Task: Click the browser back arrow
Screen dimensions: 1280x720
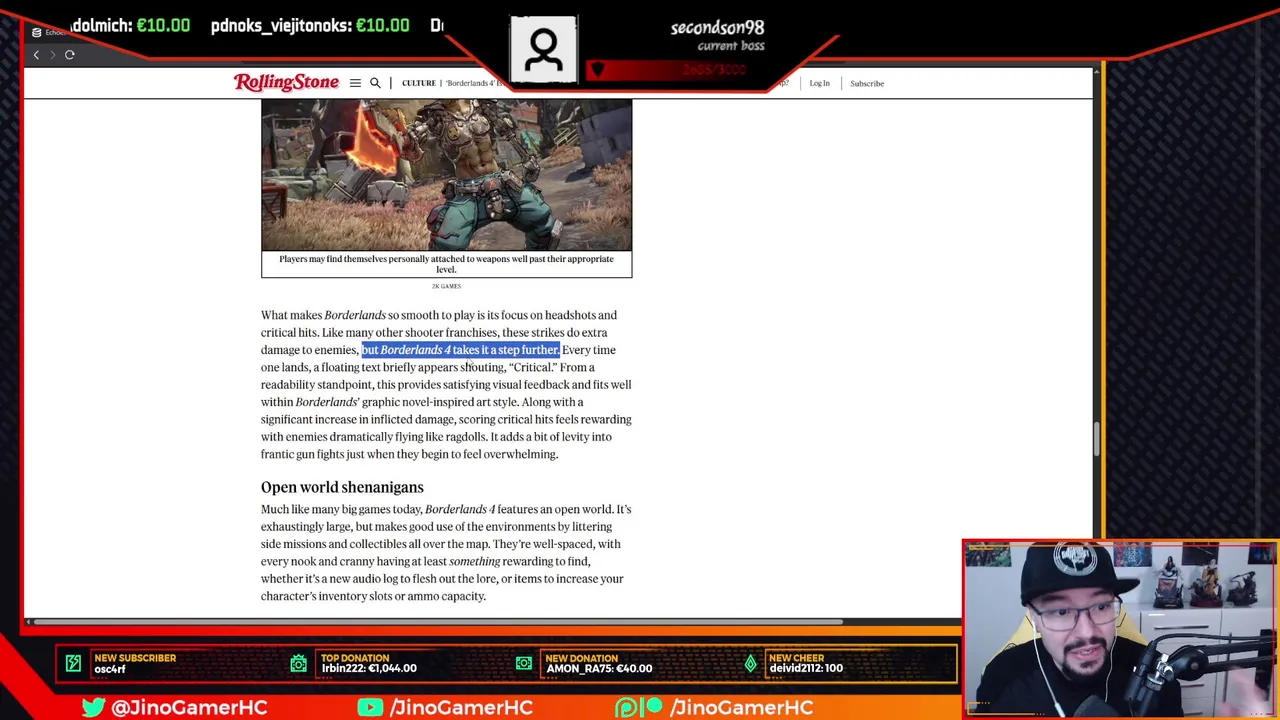Action: tap(36, 55)
